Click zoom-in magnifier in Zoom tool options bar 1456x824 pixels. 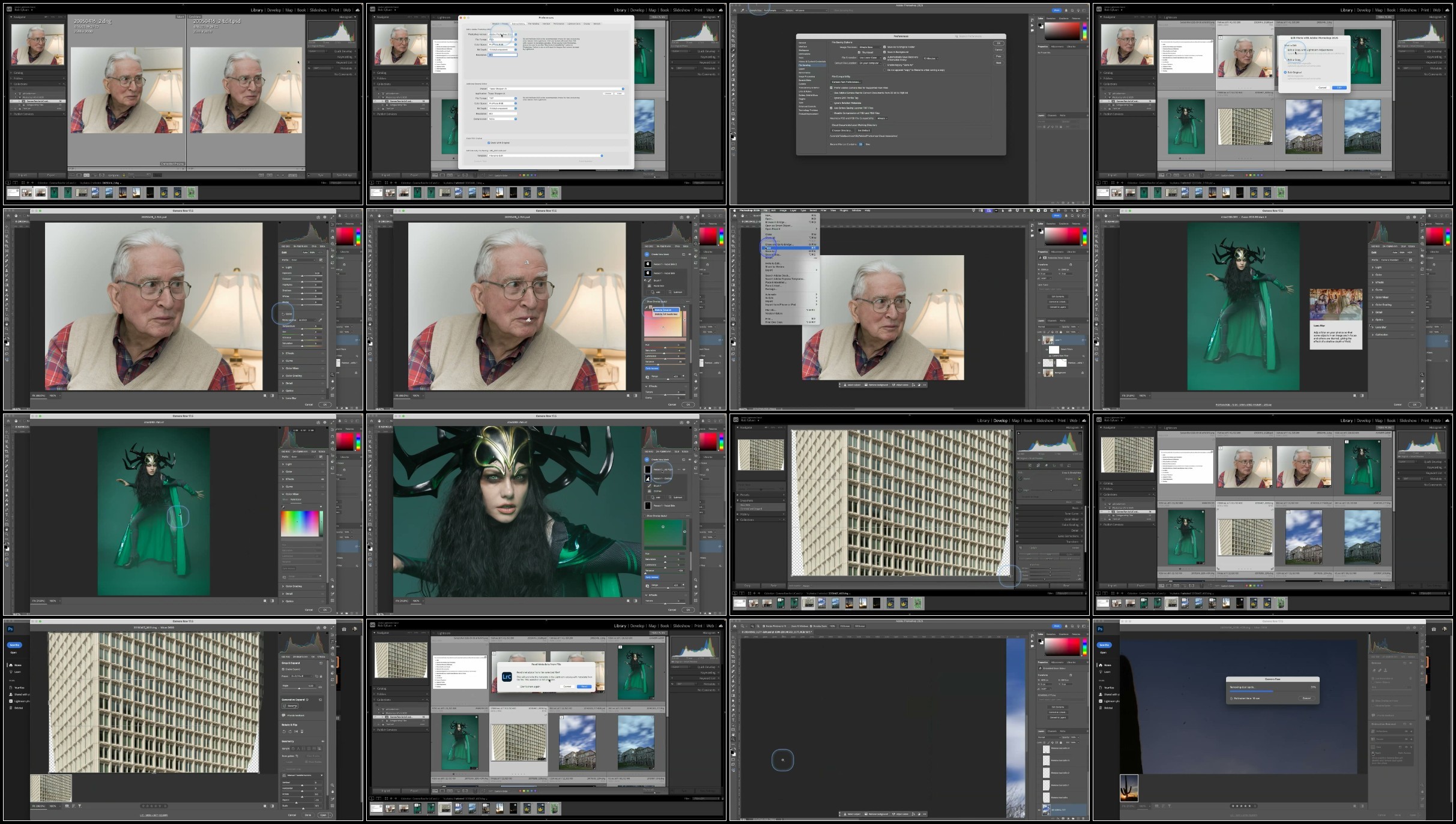(x=752, y=626)
